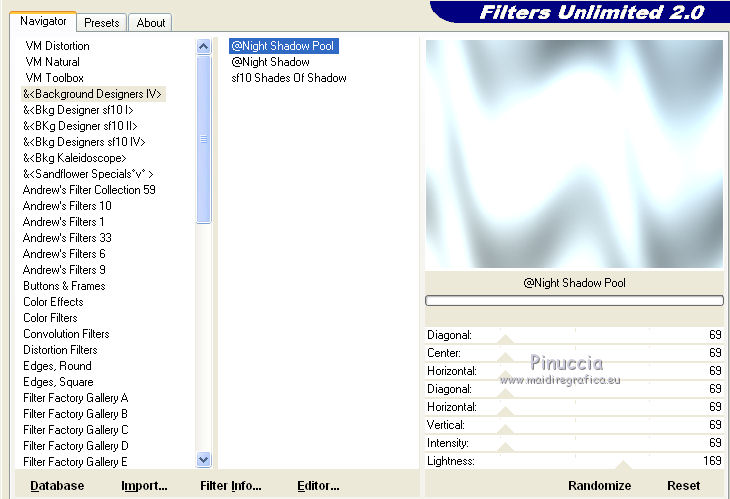Select &<Bkg Designers sf10 IV> category
730x499 pixels.
coord(84,142)
